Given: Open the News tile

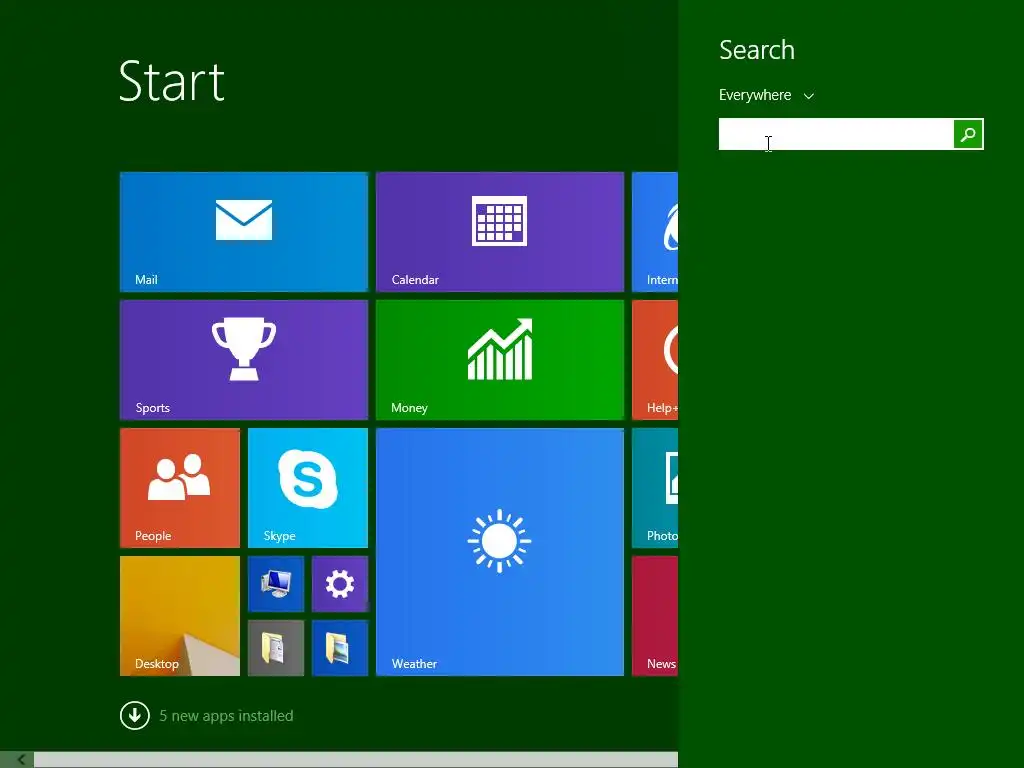Looking at the screenshot, I should (655, 616).
